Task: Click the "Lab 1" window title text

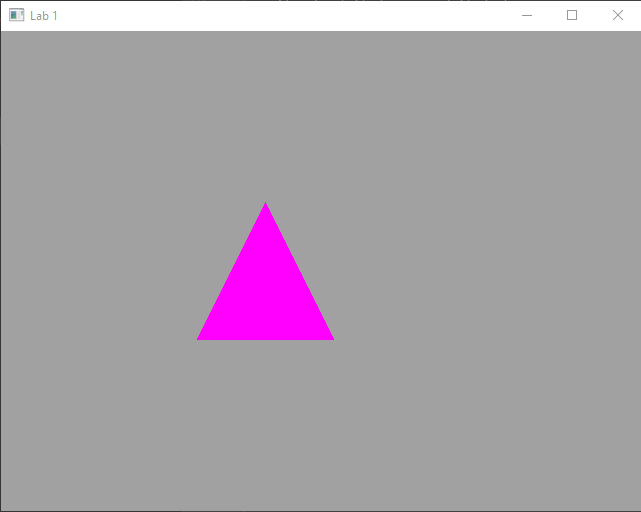Action: pos(44,16)
